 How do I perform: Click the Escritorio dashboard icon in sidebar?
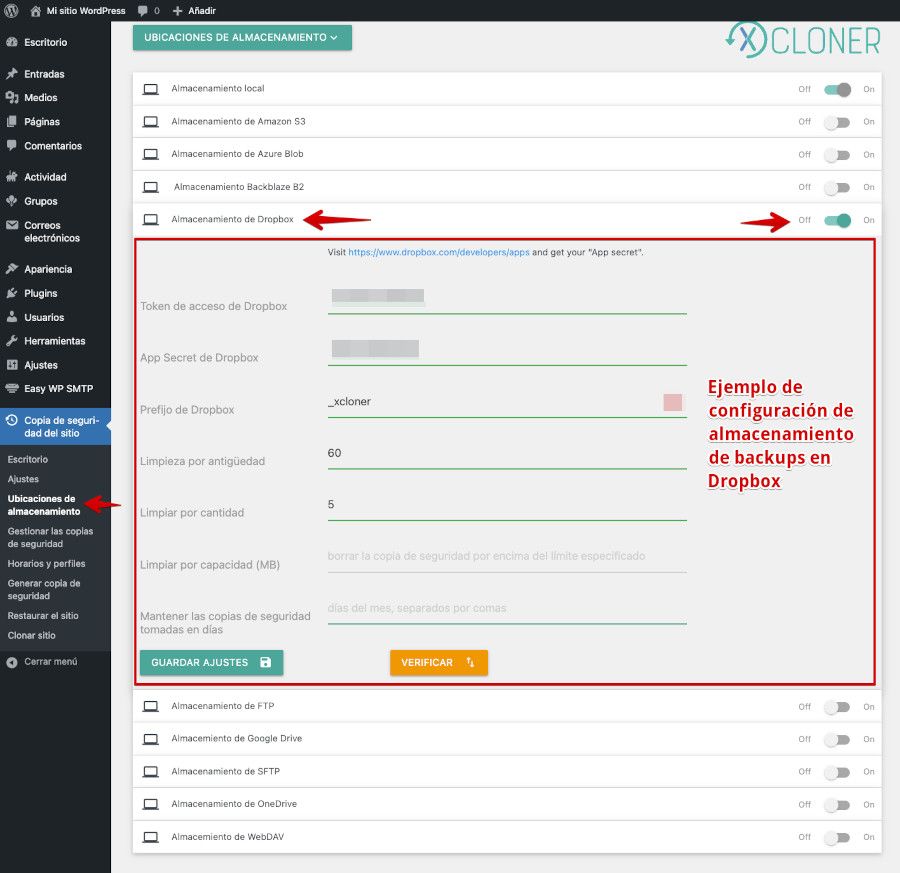point(11,42)
